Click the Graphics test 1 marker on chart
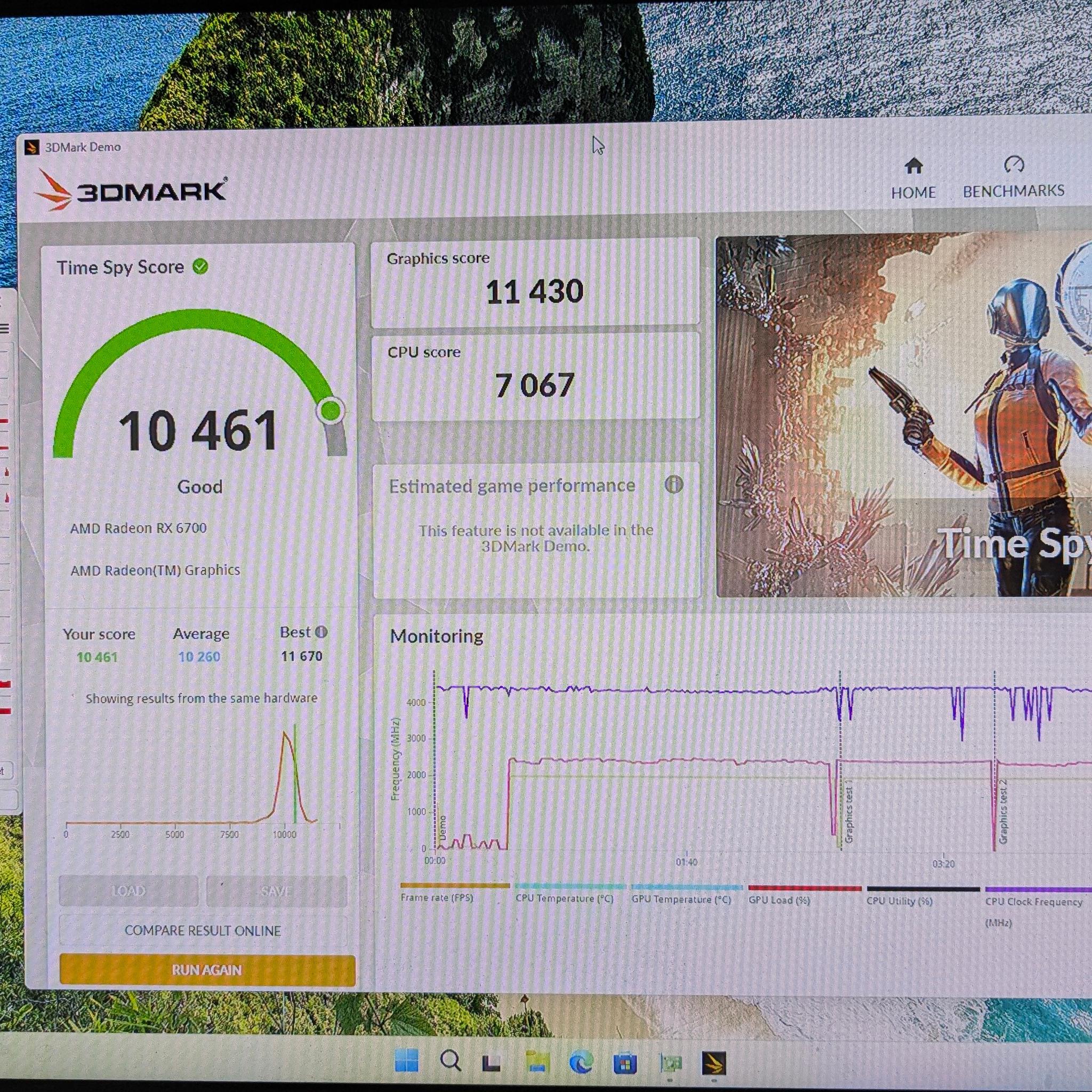The image size is (1092, 1092). [x=848, y=811]
